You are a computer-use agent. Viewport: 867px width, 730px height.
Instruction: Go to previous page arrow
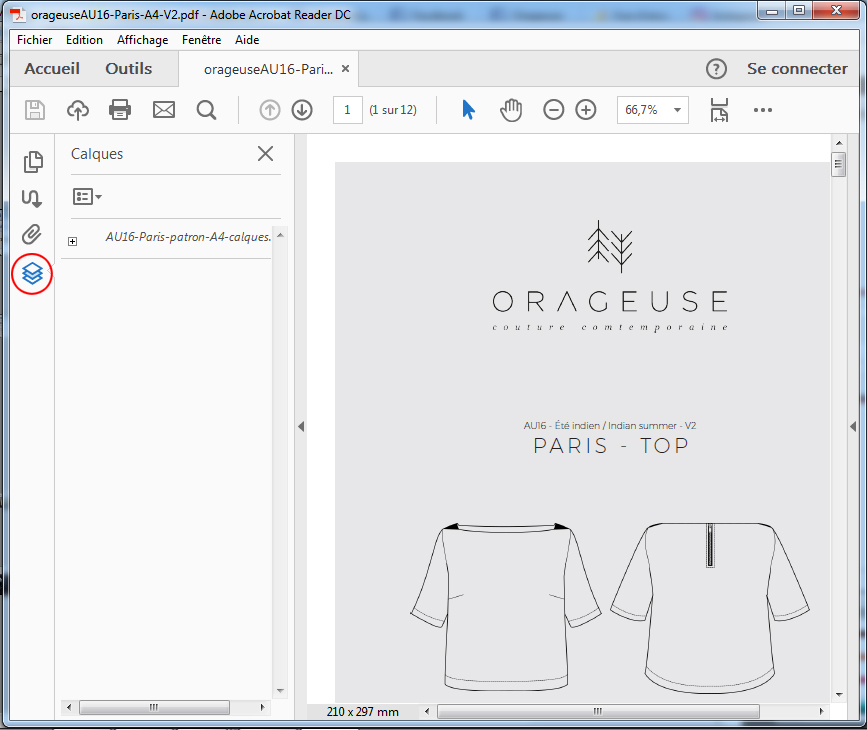270,110
